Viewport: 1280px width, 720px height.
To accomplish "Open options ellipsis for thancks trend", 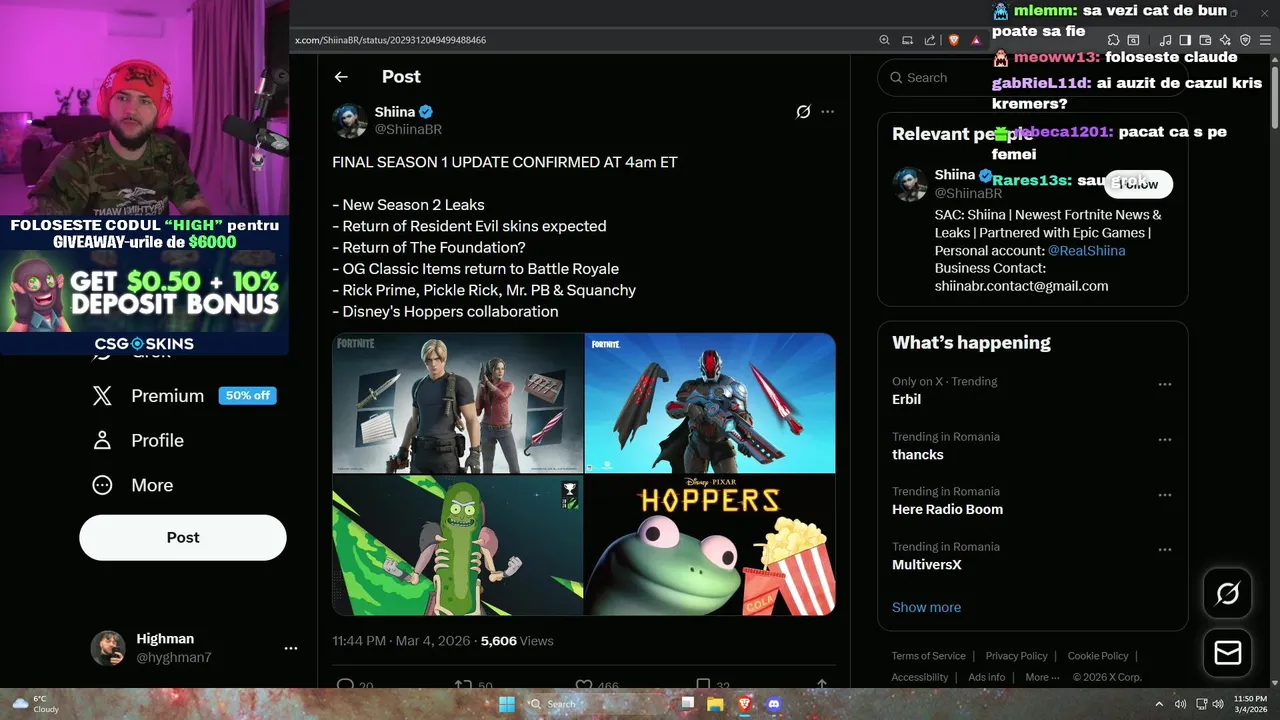I will pos(1165,439).
